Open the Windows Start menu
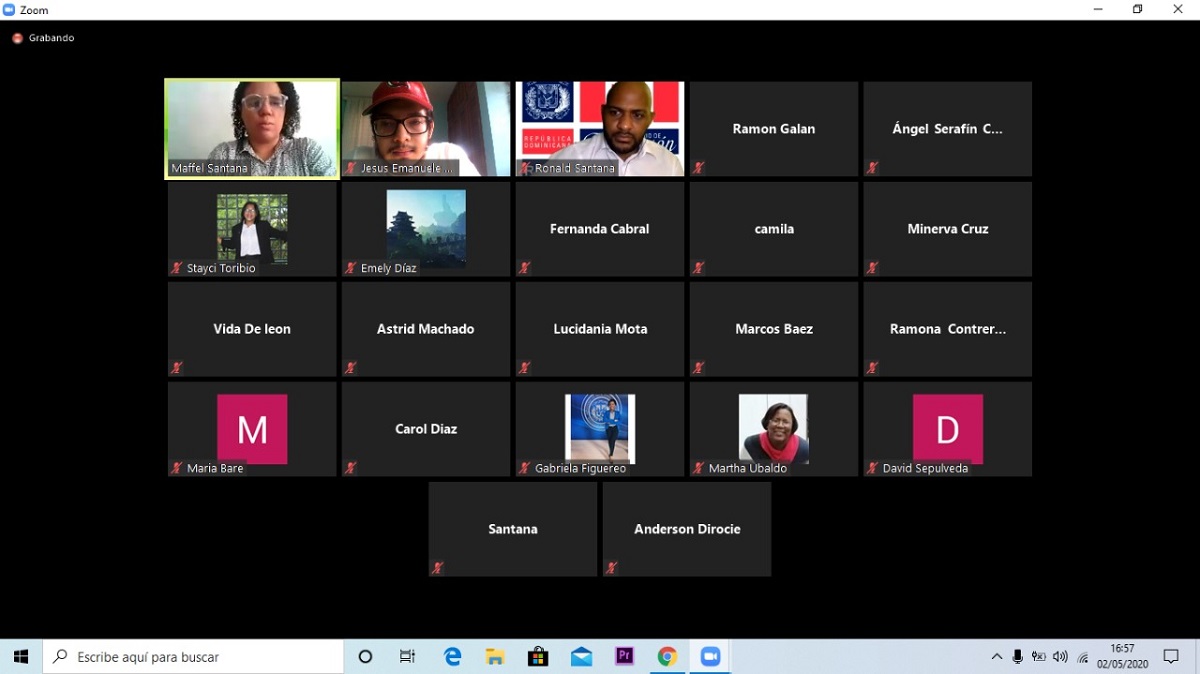 pos(21,657)
